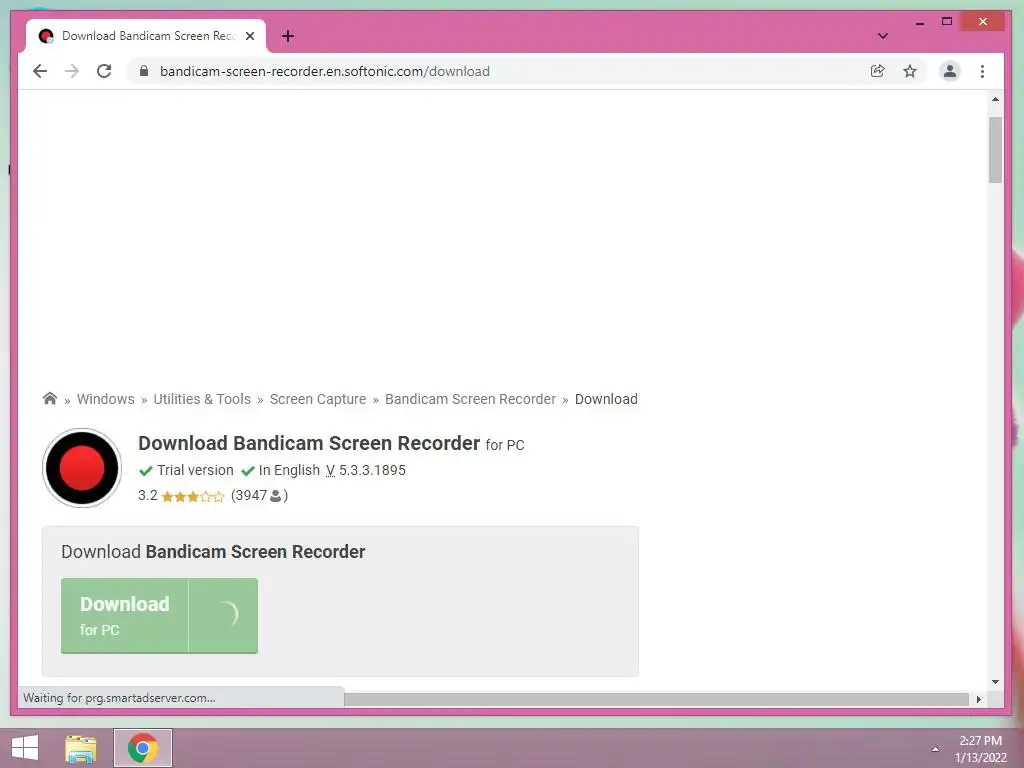Screen dimensions: 1024x768
Task: Click the Download breadcrumb text
Action: click(606, 399)
